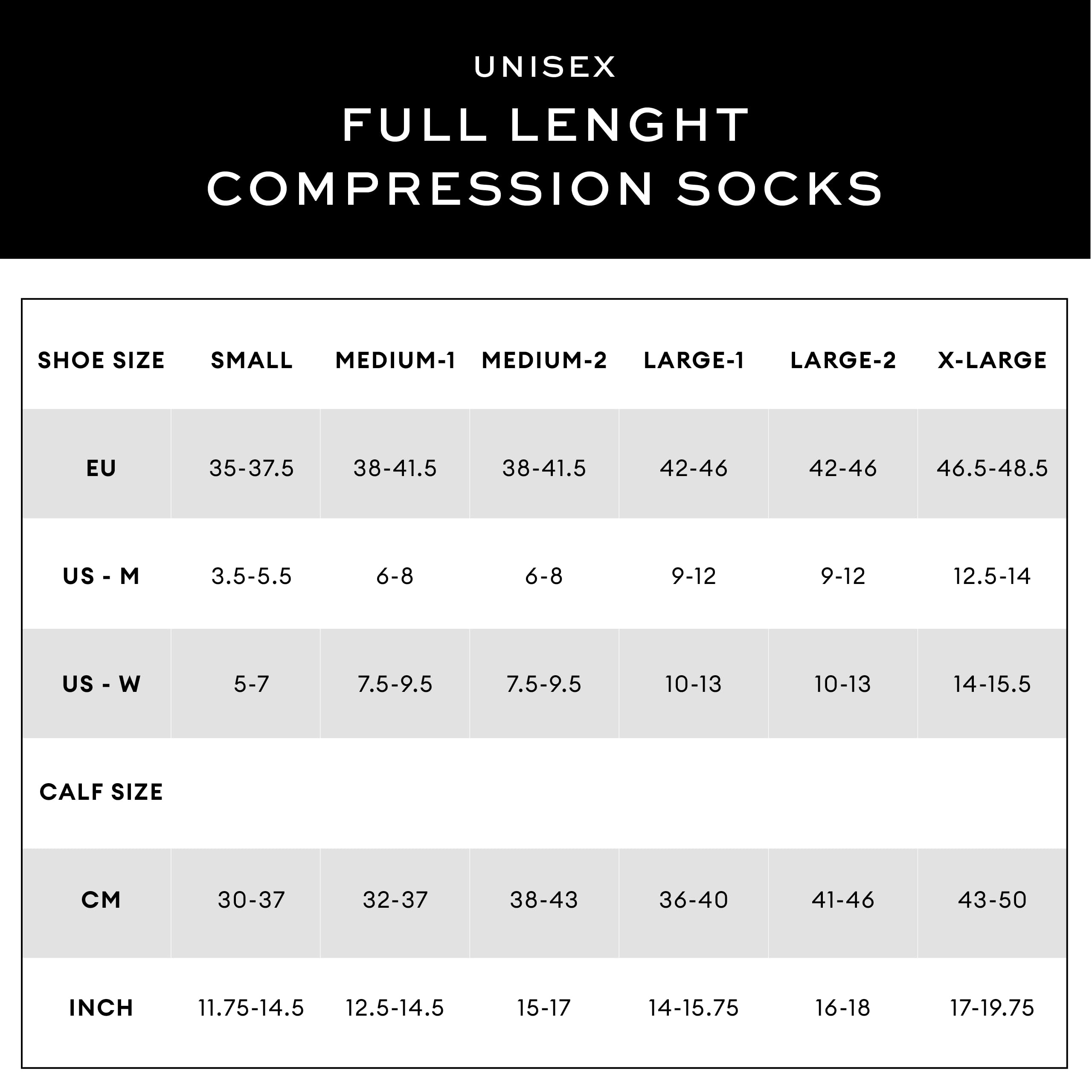Click the EU 35-37.5 cell for Small
1092x1092 pixels.
252,468
